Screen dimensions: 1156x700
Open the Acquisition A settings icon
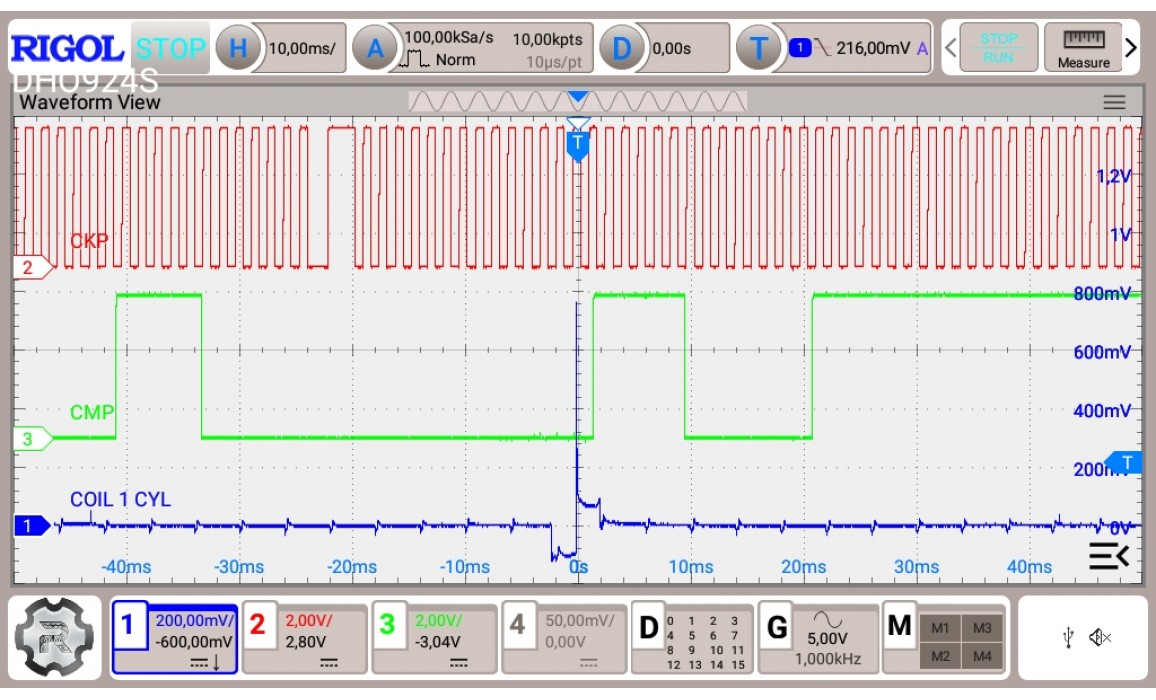pos(375,48)
